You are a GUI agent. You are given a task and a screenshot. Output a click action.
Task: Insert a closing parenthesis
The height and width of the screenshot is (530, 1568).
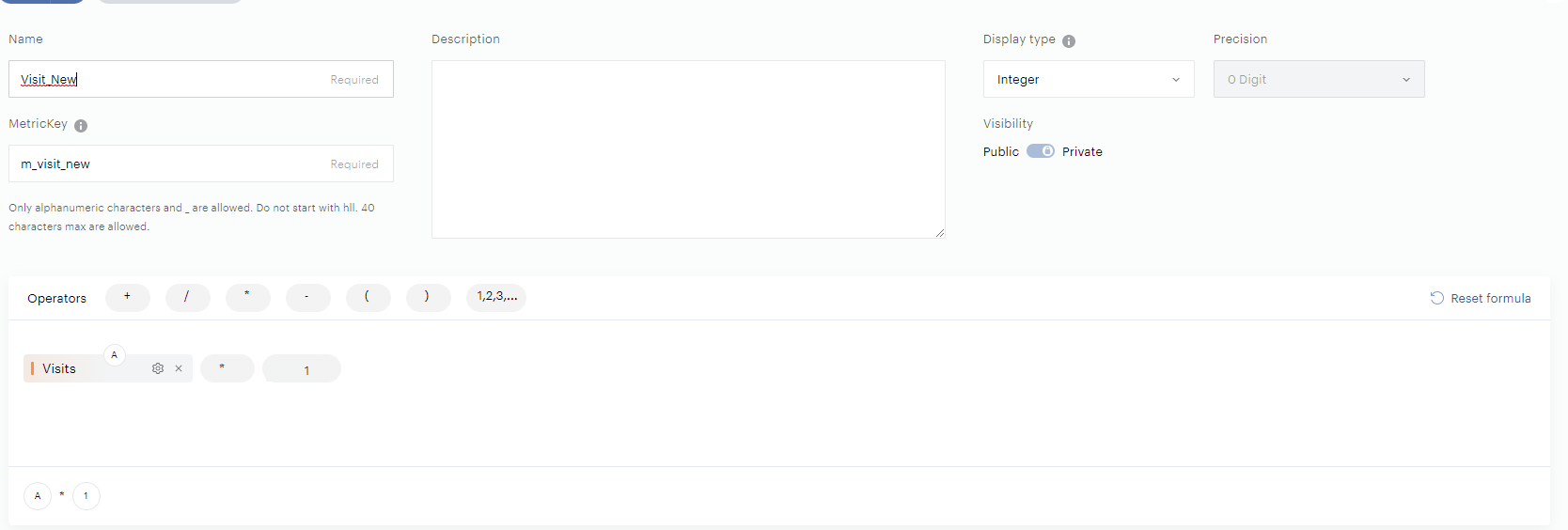pyautogui.click(x=428, y=297)
